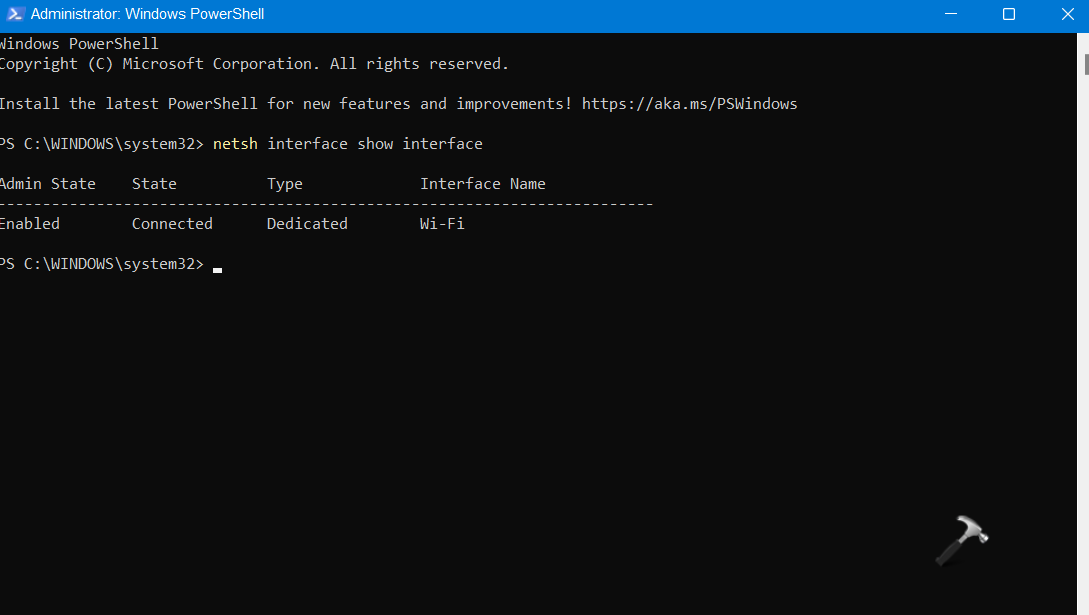
Task: Minimize the PowerShell window
Action: (955, 15)
